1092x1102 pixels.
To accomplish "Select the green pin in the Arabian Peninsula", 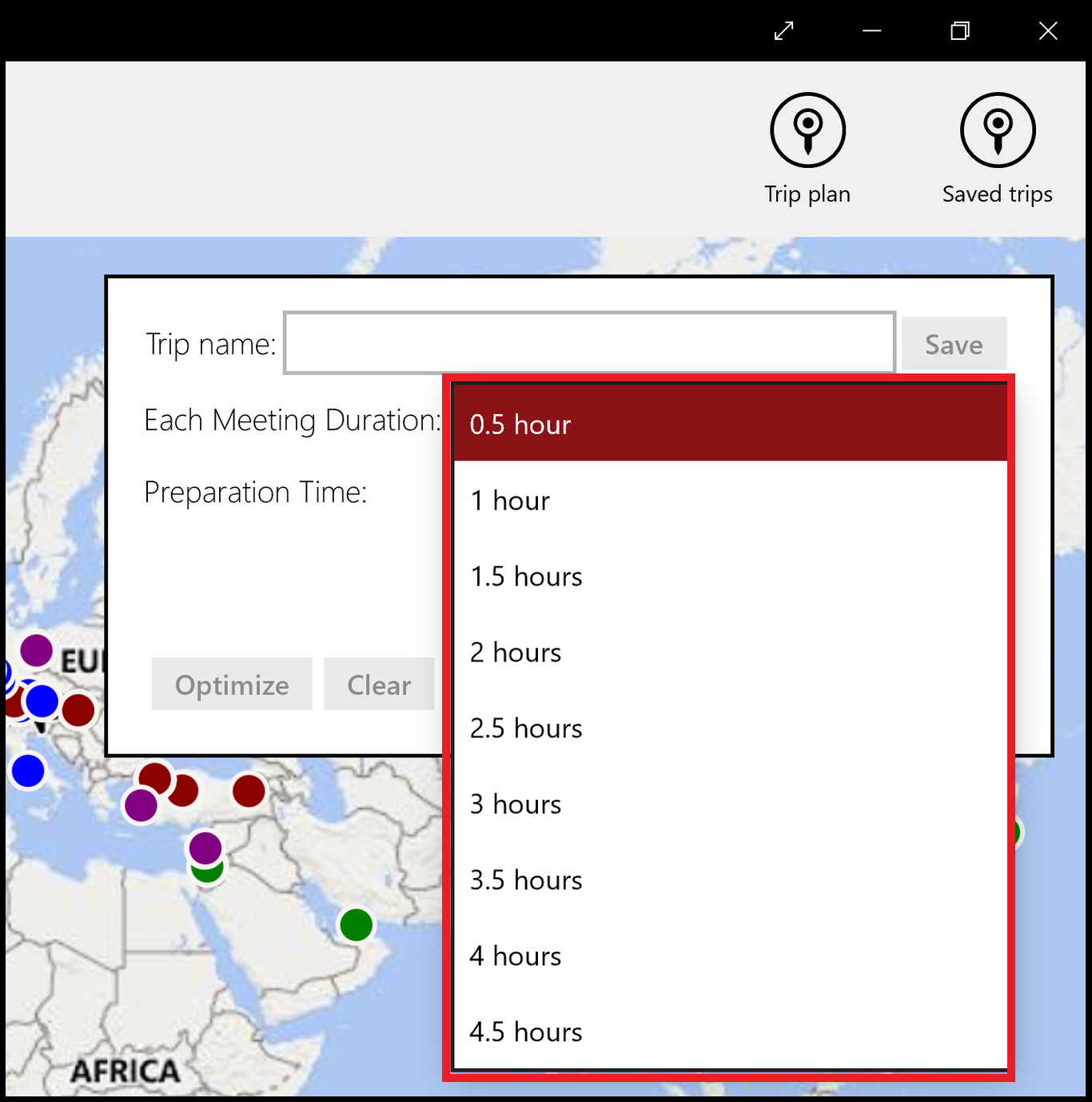I will (356, 925).
